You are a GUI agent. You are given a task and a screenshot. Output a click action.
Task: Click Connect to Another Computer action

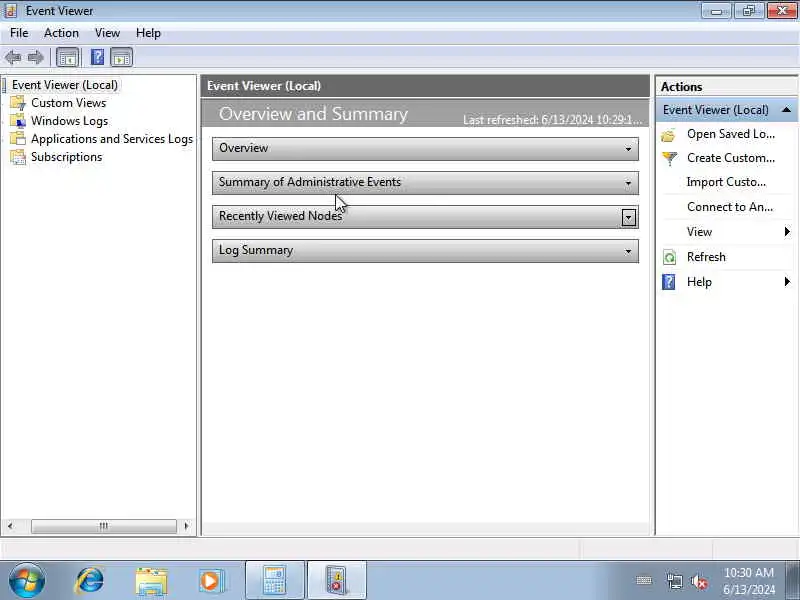[730, 207]
